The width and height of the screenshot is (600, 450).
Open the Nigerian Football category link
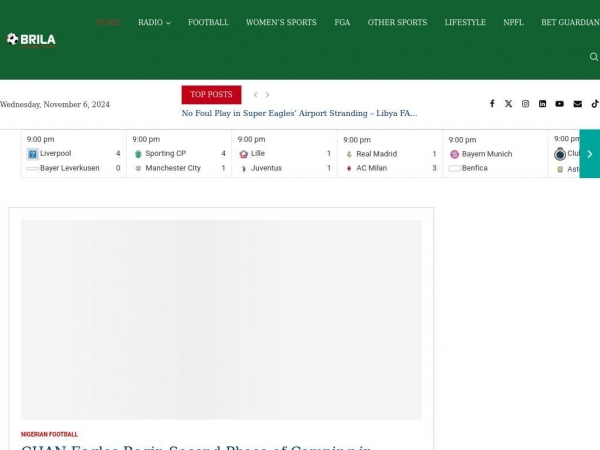[x=49, y=434]
